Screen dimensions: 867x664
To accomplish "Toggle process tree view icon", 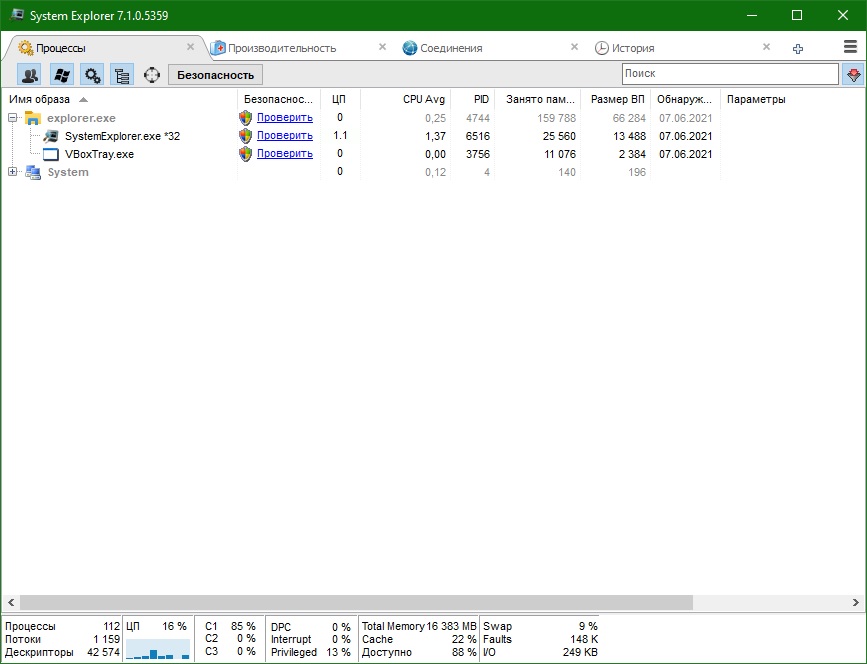I will pos(122,75).
